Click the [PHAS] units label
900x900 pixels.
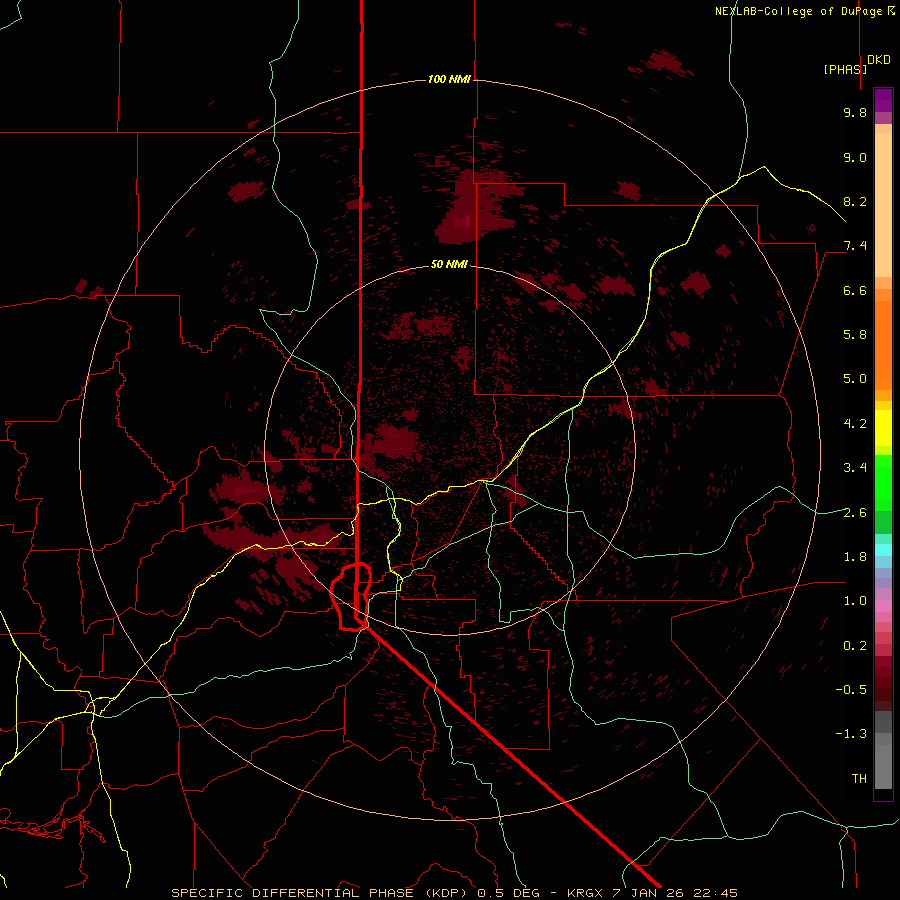click(845, 69)
